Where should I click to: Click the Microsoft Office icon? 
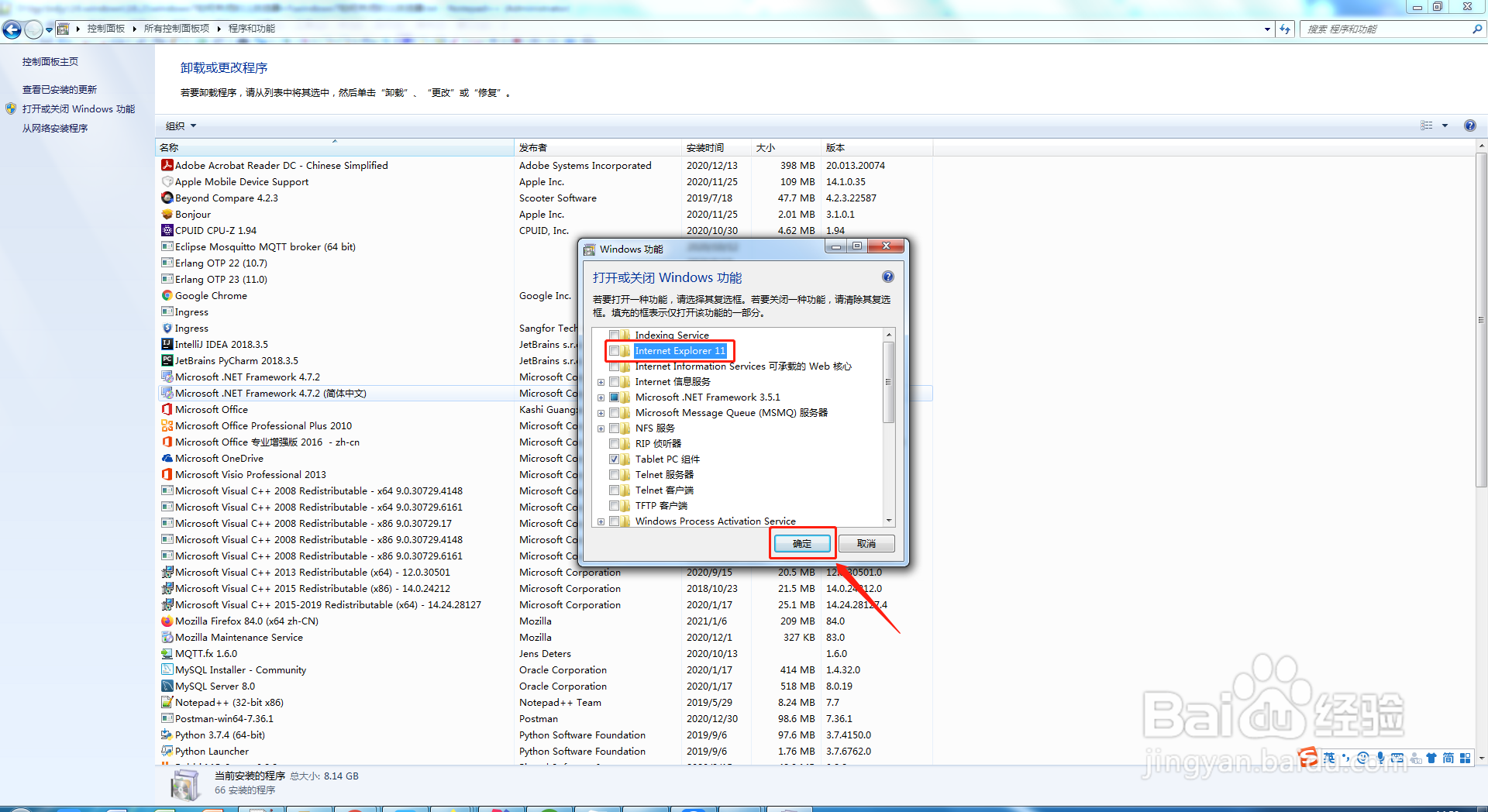[x=167, y=409]
